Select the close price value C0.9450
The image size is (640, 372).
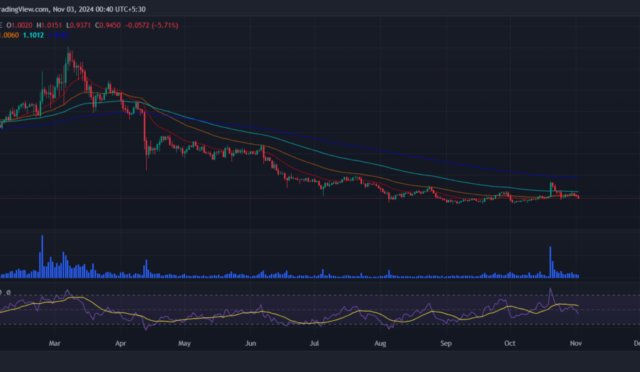108,25
